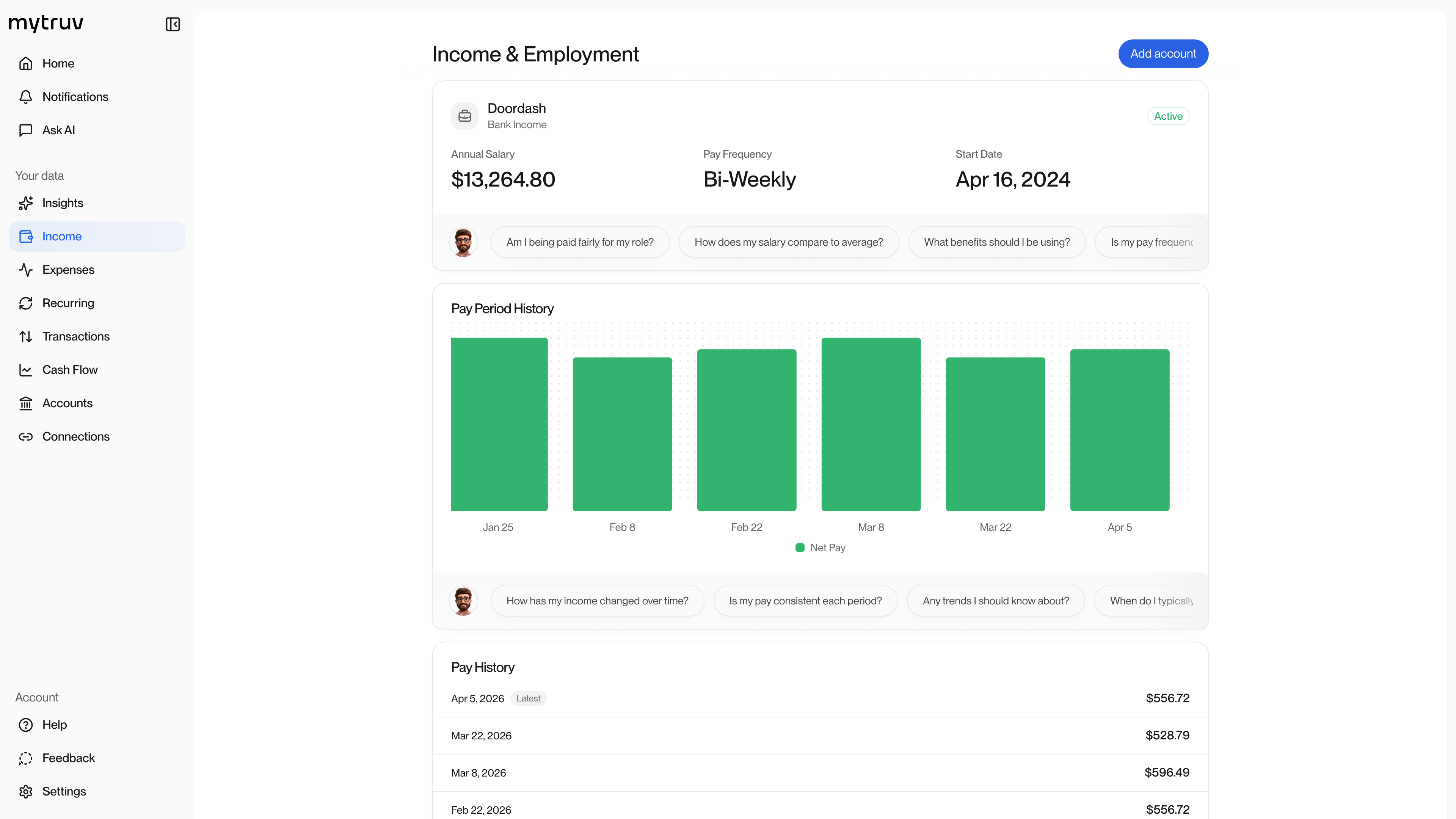
Task: Click the Home house icon
Action: pos(25,63)
